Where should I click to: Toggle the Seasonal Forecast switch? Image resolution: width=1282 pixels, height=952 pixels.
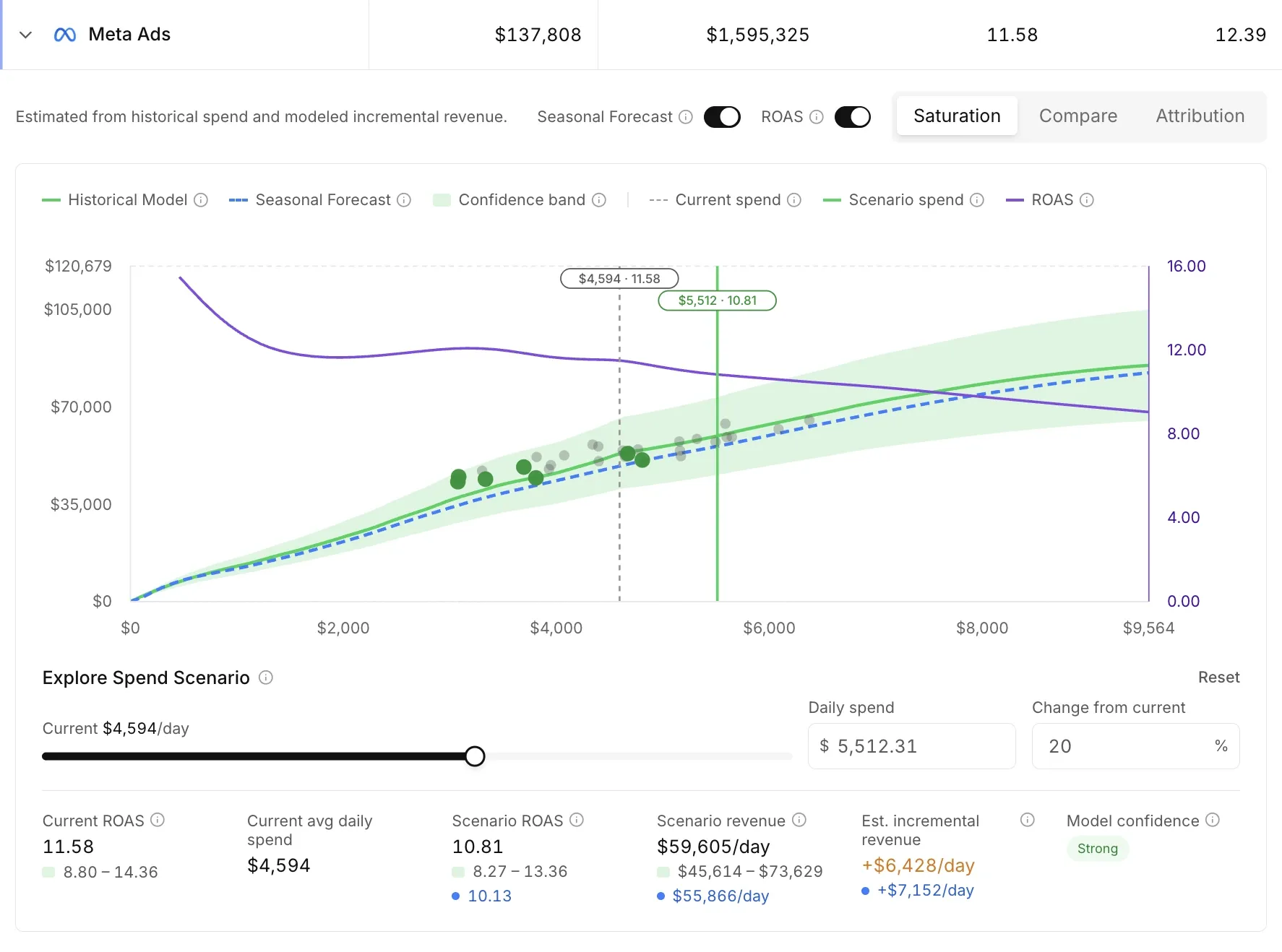(x=722, y=117)
